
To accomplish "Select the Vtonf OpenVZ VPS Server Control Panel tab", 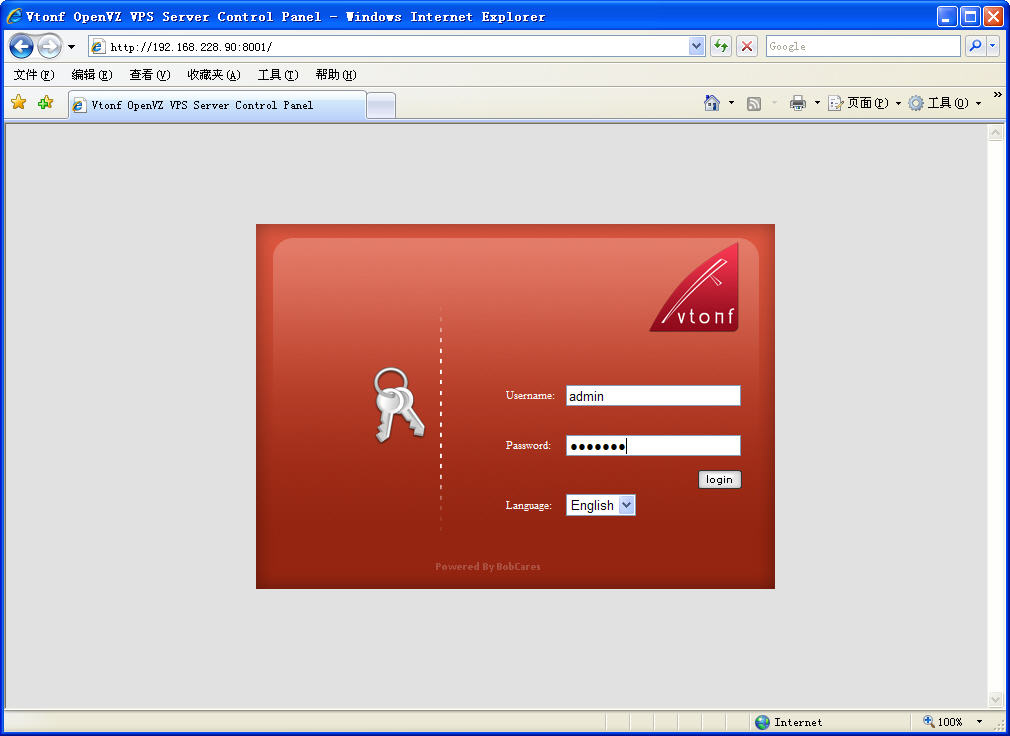I will (x=218, y=105).
